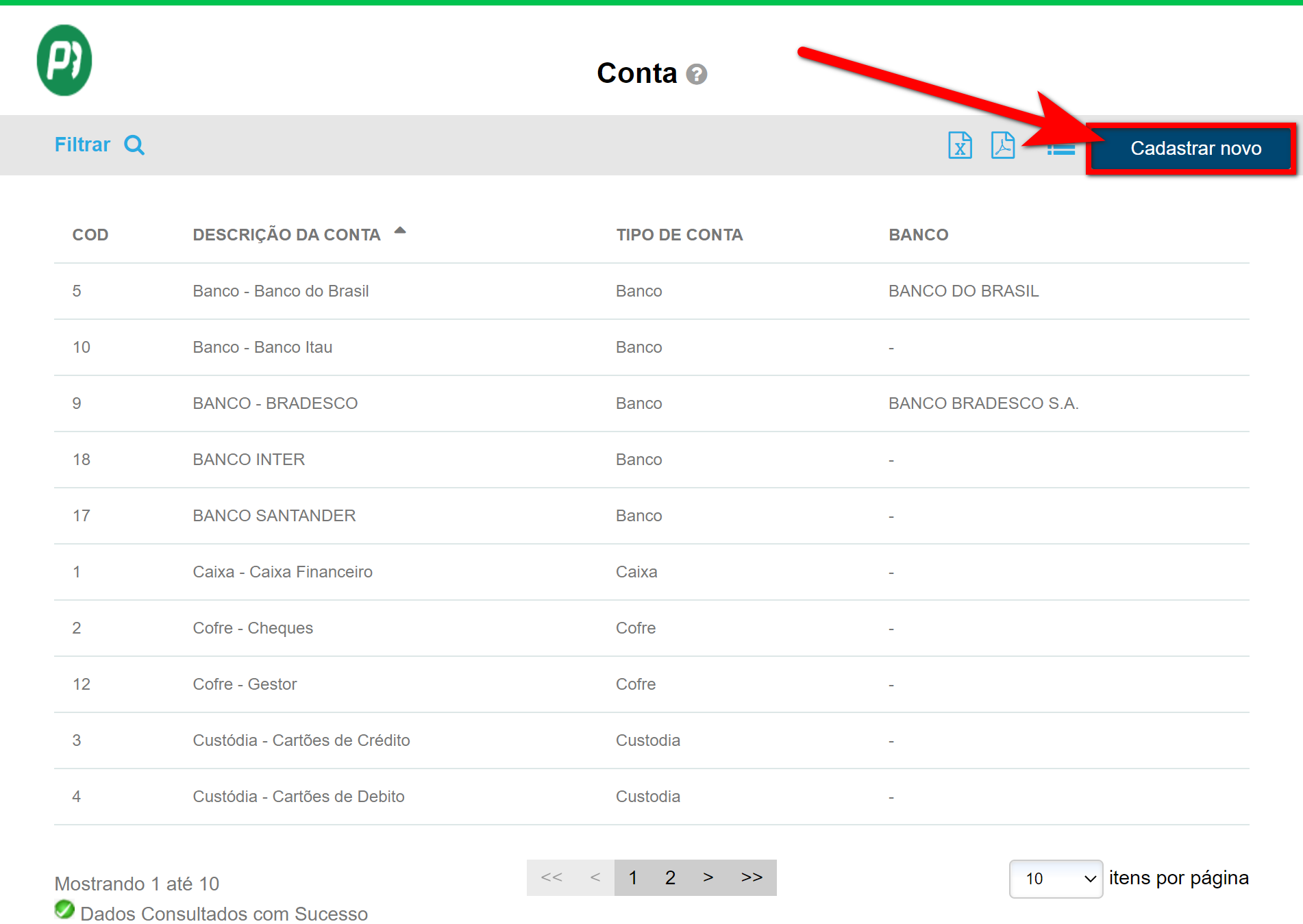Select page 1 in pagination
1303x924 pixels.
633,877
